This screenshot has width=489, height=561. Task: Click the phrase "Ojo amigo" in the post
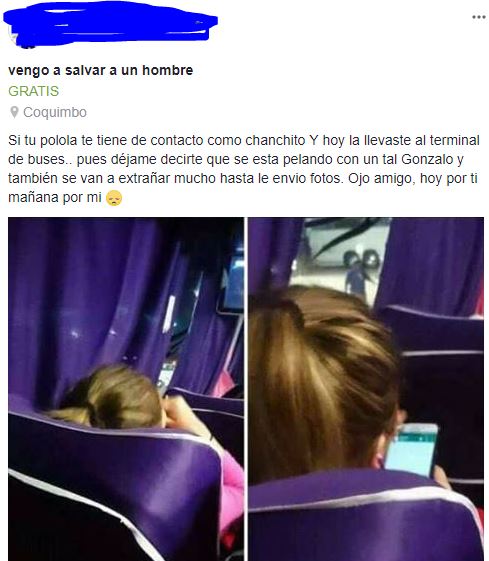382,178
